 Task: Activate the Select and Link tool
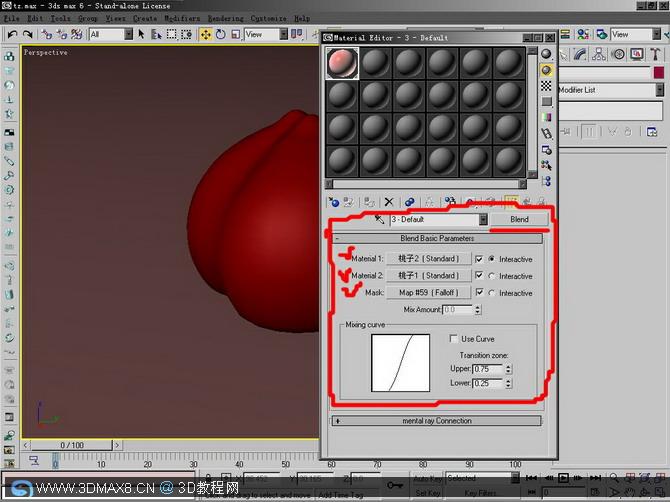point(47,34)
